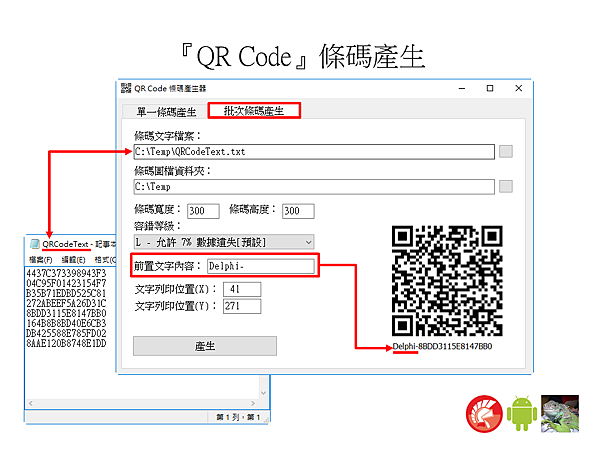Open the 檔案(F) menu in Notepad
Screen dimensions: 600x450
pos(41,260)
